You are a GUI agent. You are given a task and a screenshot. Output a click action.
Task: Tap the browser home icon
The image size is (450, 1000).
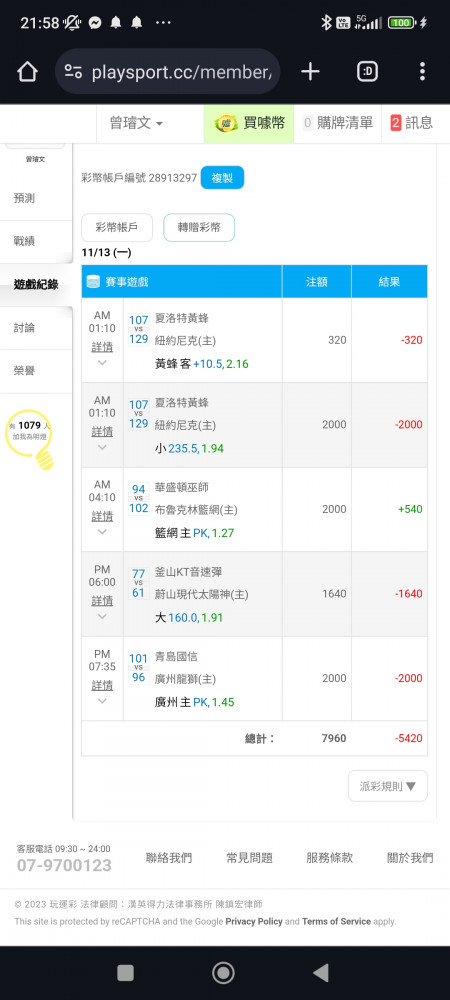pyautogui.click(x=27, y=71)
